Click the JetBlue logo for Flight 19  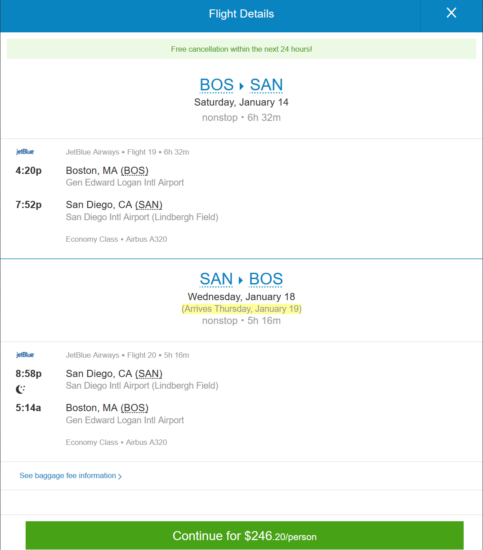tap(25, 152)
